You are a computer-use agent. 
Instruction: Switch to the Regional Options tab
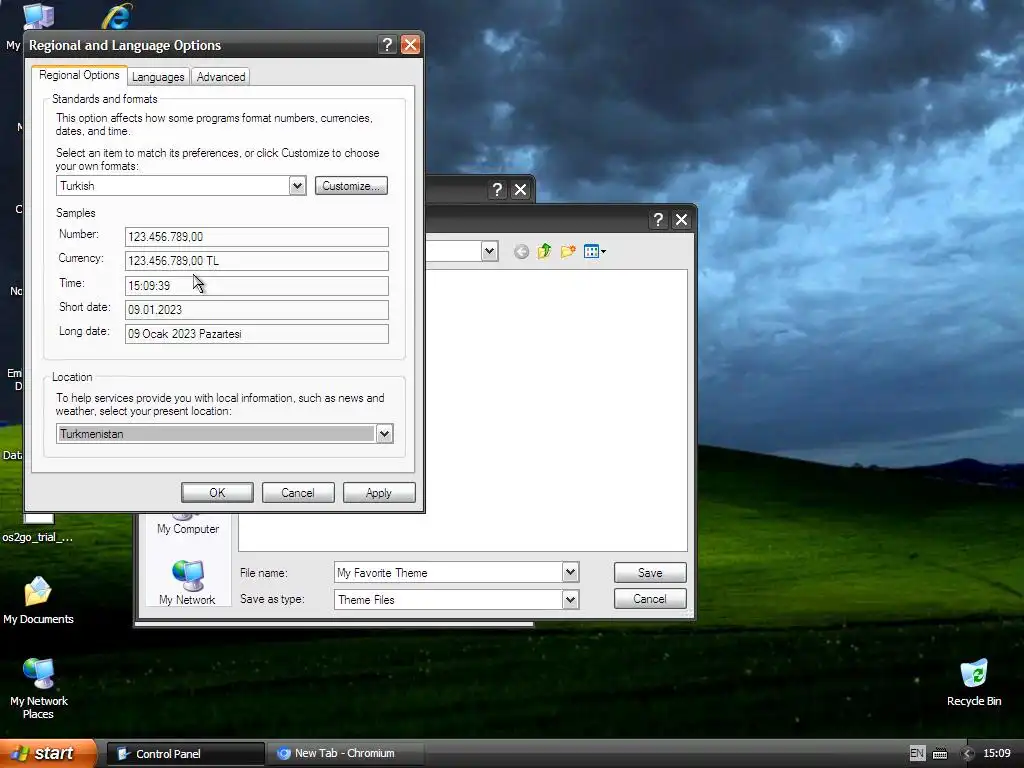79,75
